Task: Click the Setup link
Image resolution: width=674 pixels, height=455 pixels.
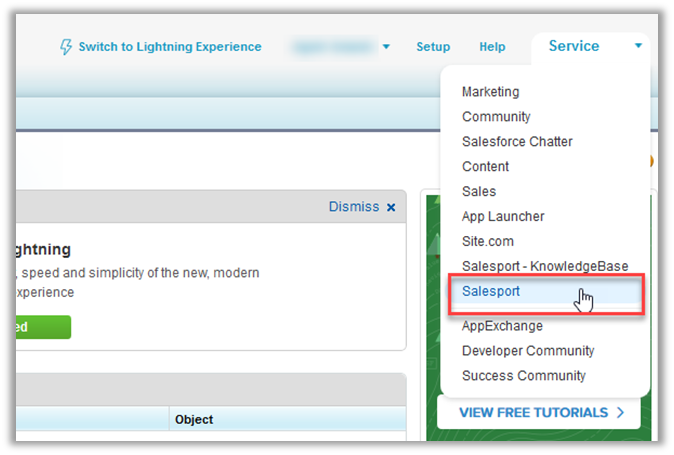Action: [433, 47]
